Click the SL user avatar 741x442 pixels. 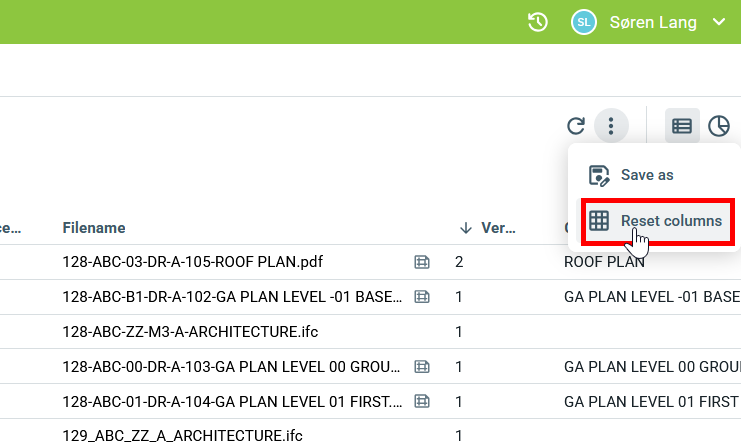tap(583, 22)
